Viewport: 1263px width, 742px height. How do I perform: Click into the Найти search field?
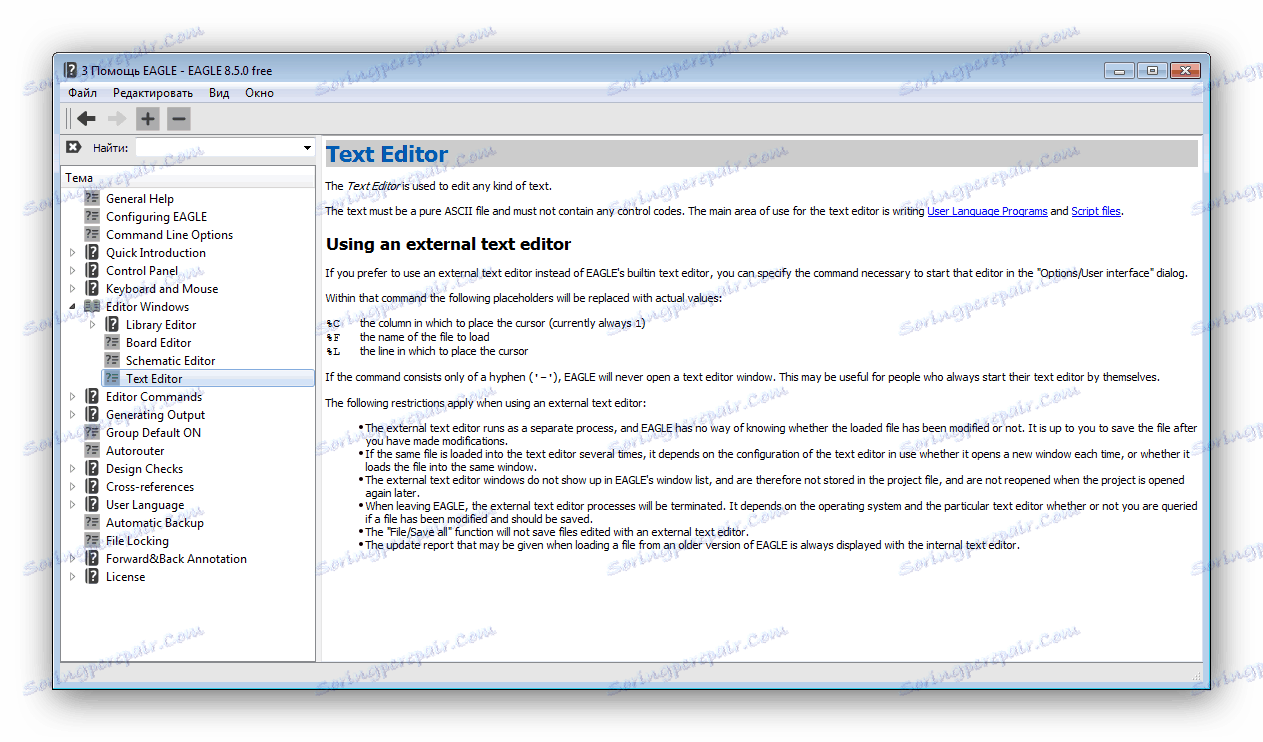click(218, 148)
